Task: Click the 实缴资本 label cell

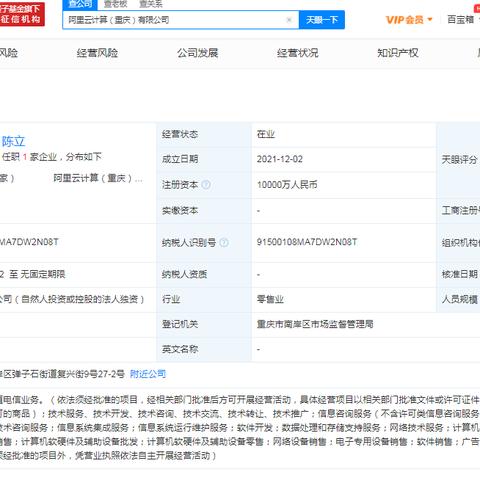Action: [x=204, y=211]
